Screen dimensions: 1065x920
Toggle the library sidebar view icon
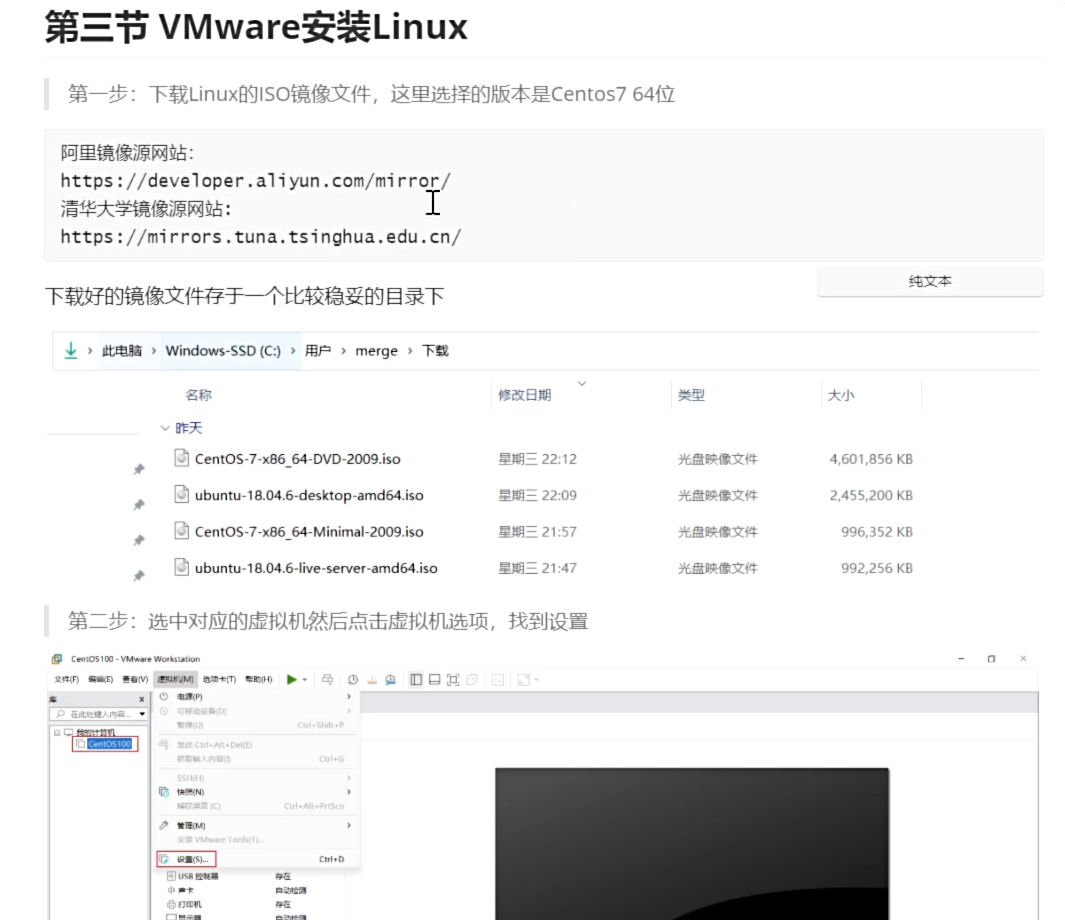tap(416, 680)
